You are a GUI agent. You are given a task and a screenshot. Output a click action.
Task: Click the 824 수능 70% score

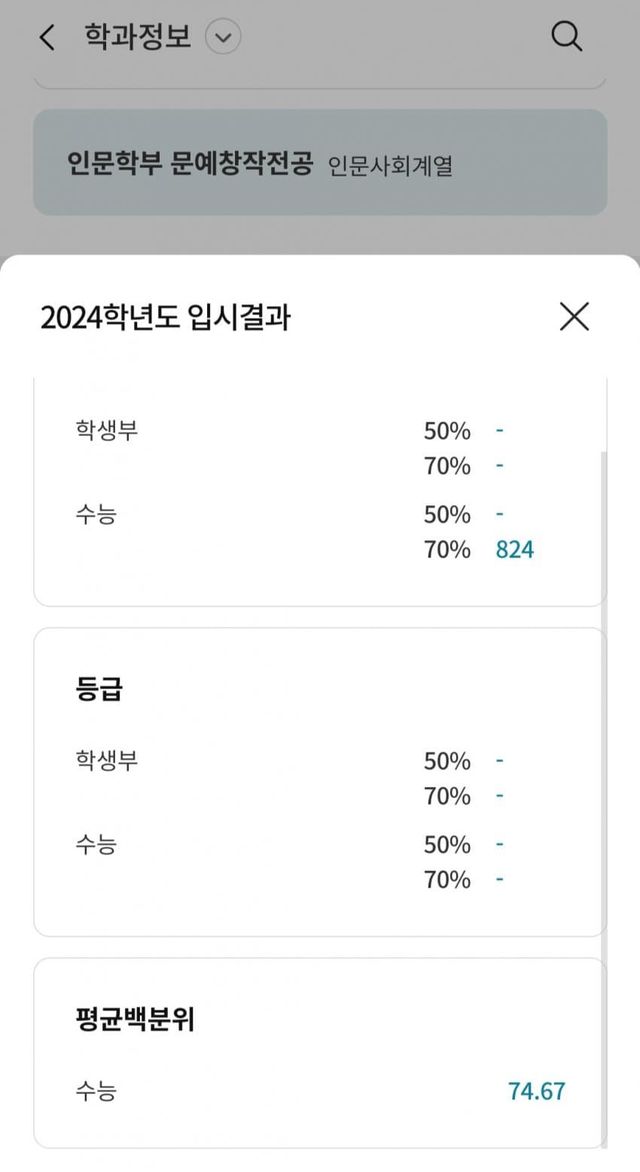coord(514,550)
